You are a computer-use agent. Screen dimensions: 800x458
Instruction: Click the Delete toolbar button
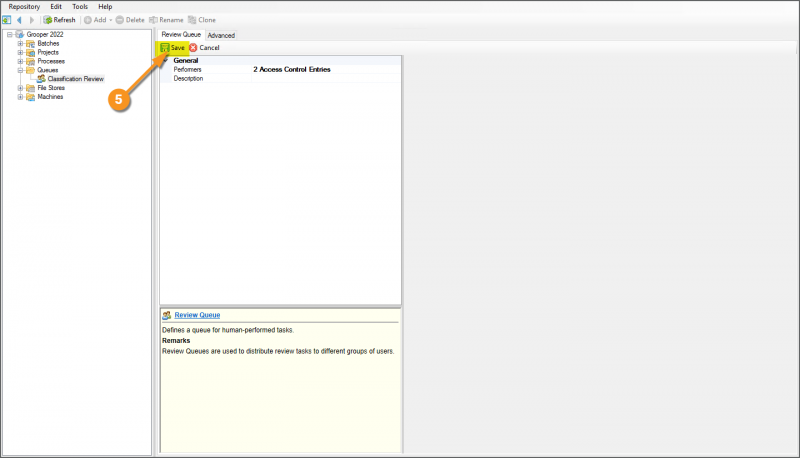point(130,20)
